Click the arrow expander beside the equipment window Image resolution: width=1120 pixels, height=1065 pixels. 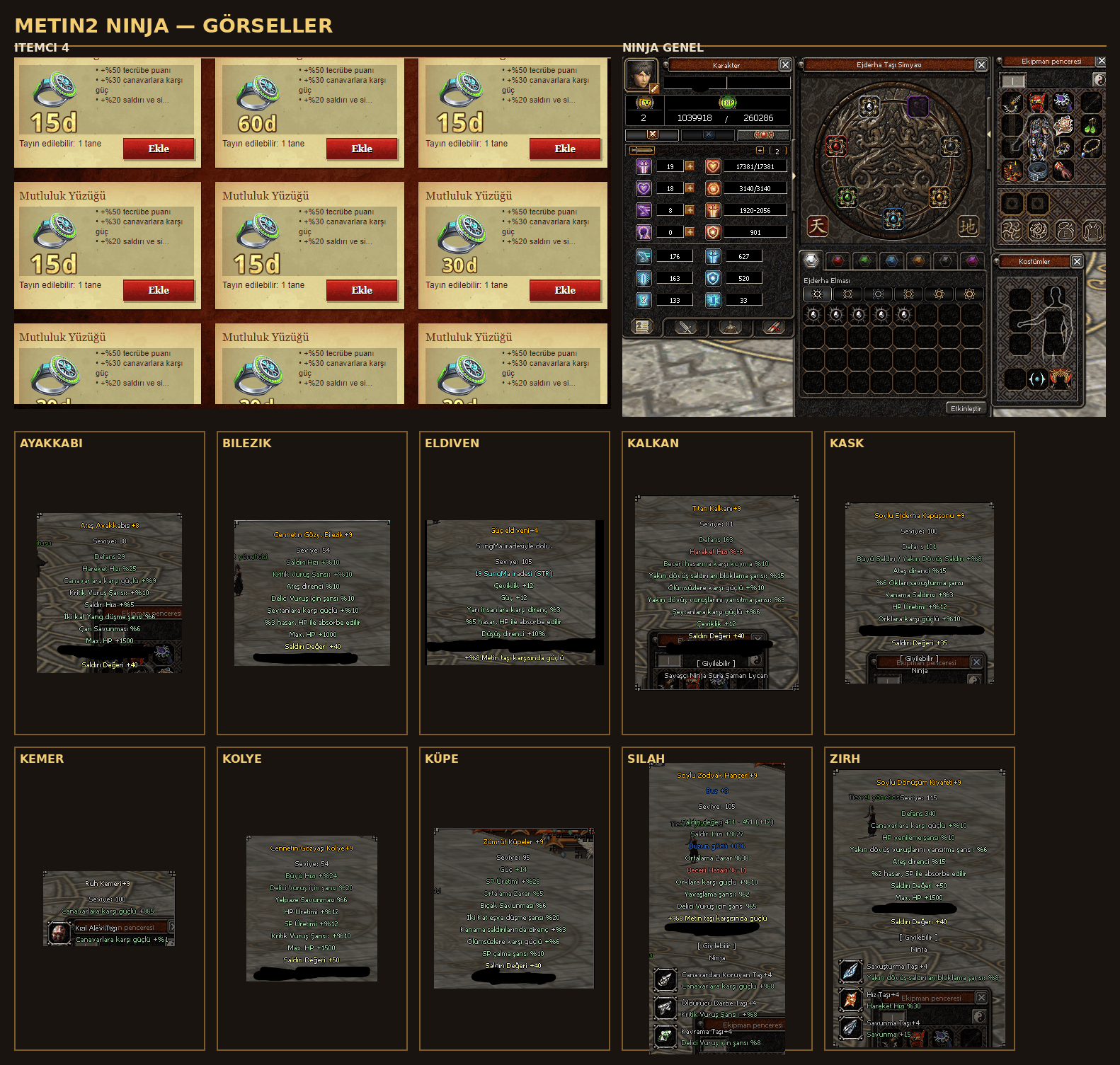990,134
